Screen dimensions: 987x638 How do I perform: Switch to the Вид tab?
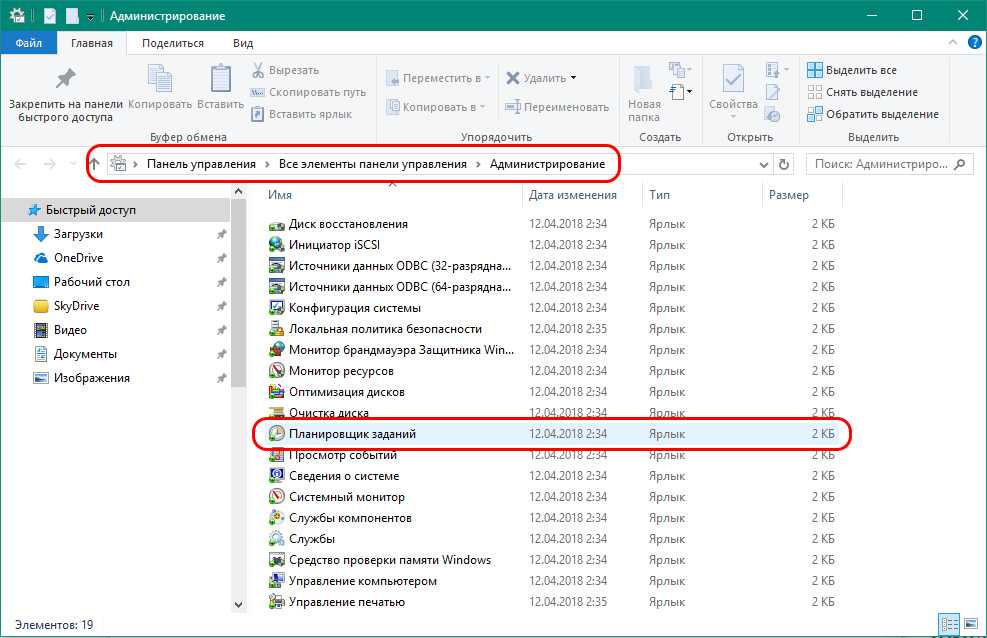pos(242,43)
